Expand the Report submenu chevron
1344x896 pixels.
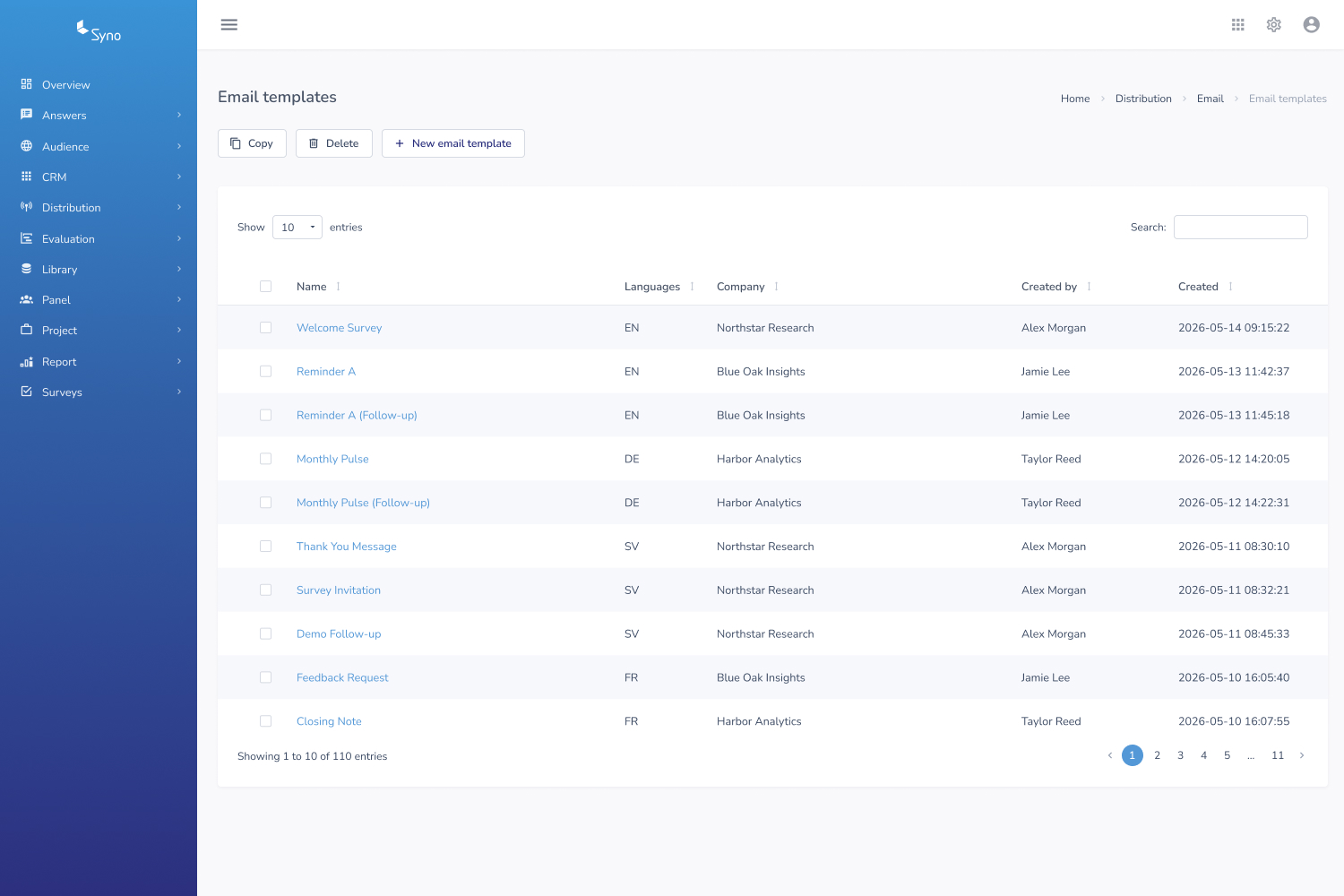(179, 361)
